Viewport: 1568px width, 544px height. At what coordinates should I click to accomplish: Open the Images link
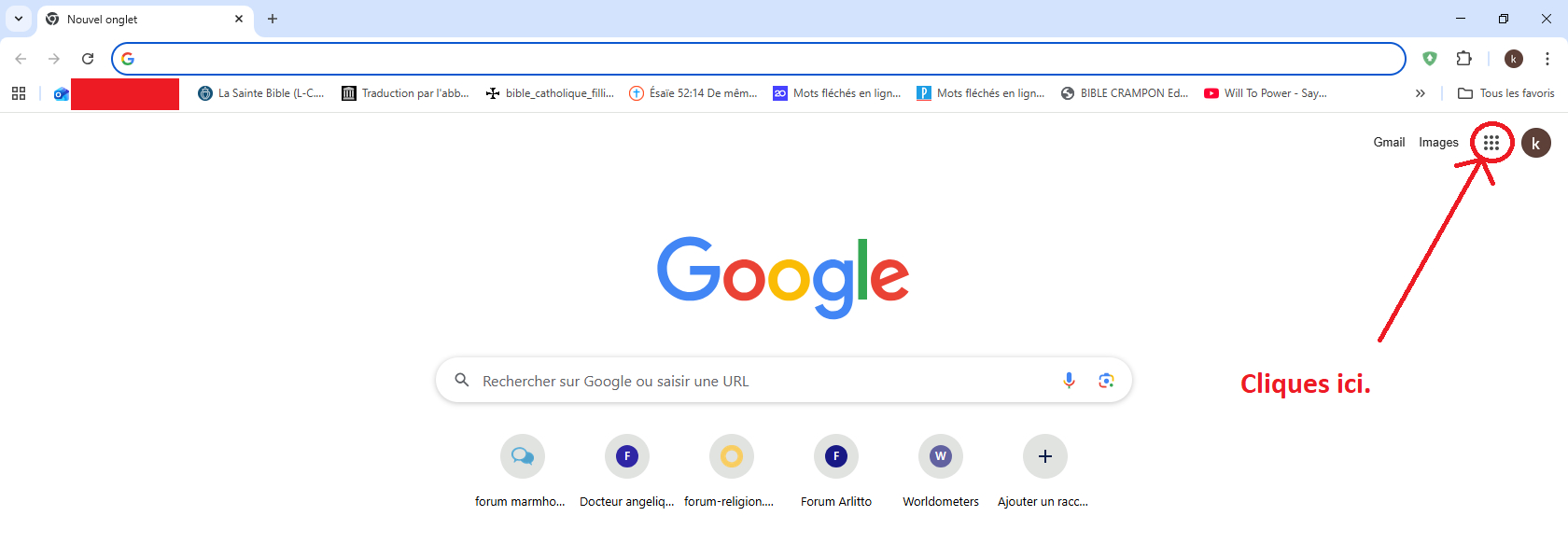1438,143
